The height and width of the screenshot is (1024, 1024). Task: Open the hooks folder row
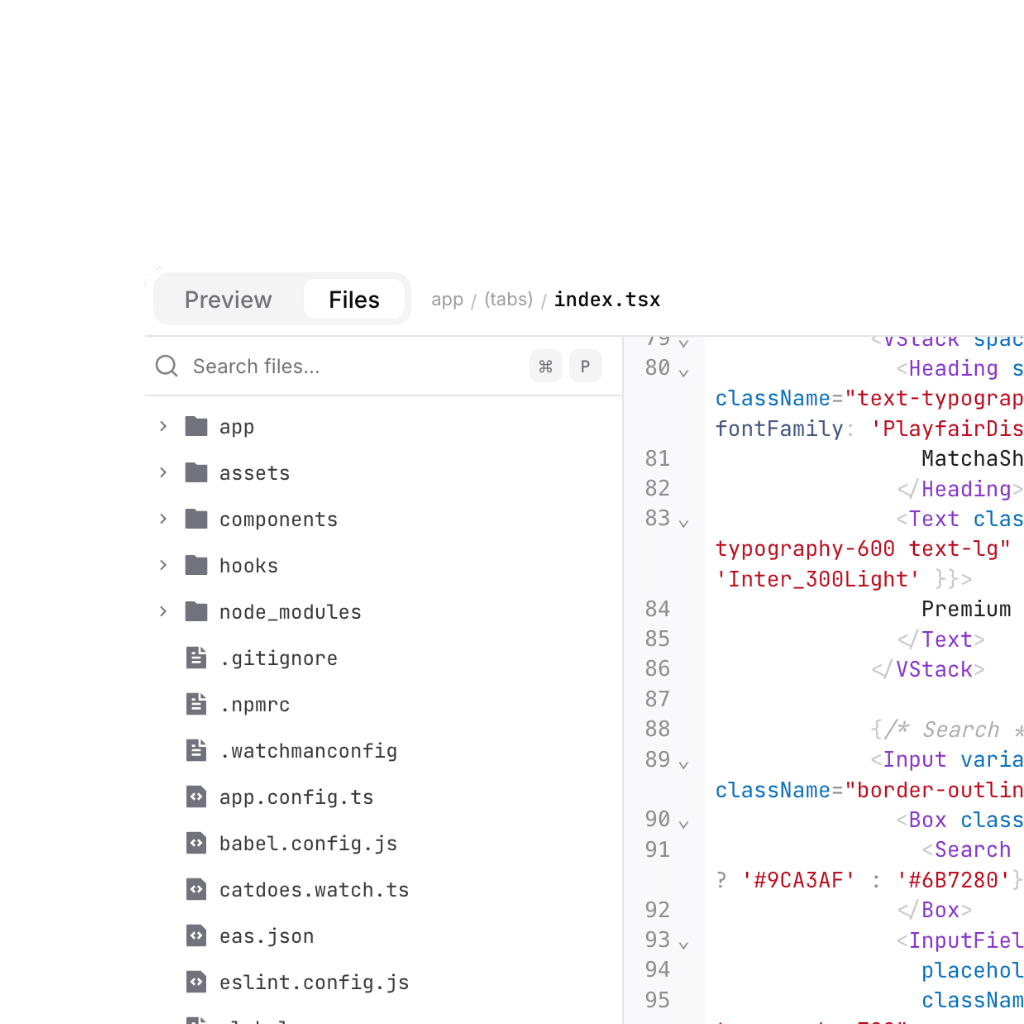click(383, 566)
